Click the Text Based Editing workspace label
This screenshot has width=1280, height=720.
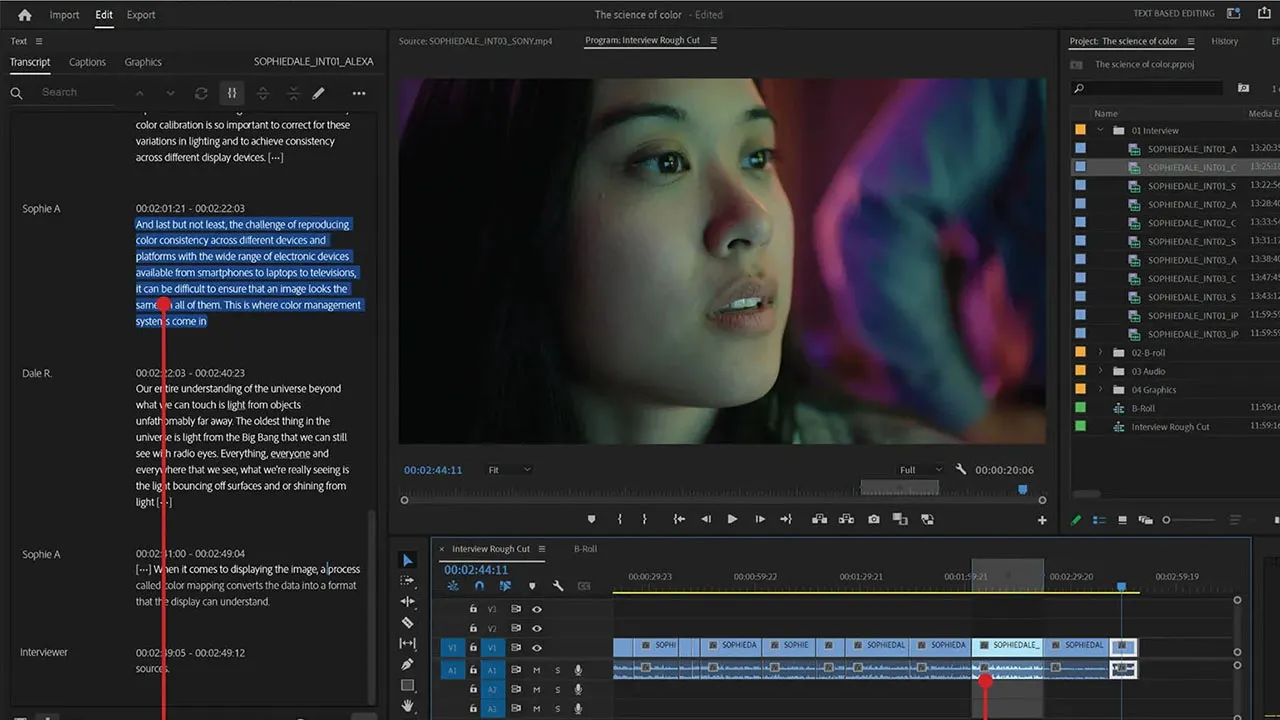pos(1174,14)
